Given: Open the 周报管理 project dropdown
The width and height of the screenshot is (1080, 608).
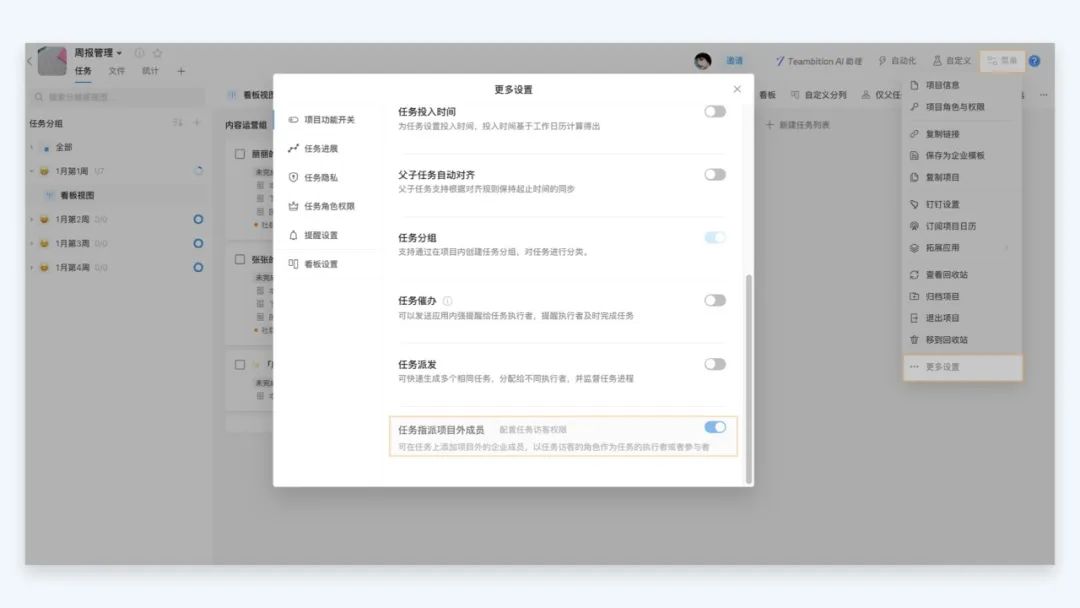Looking at the screenshot, I should pyautogui.click(x=98, y=53).
